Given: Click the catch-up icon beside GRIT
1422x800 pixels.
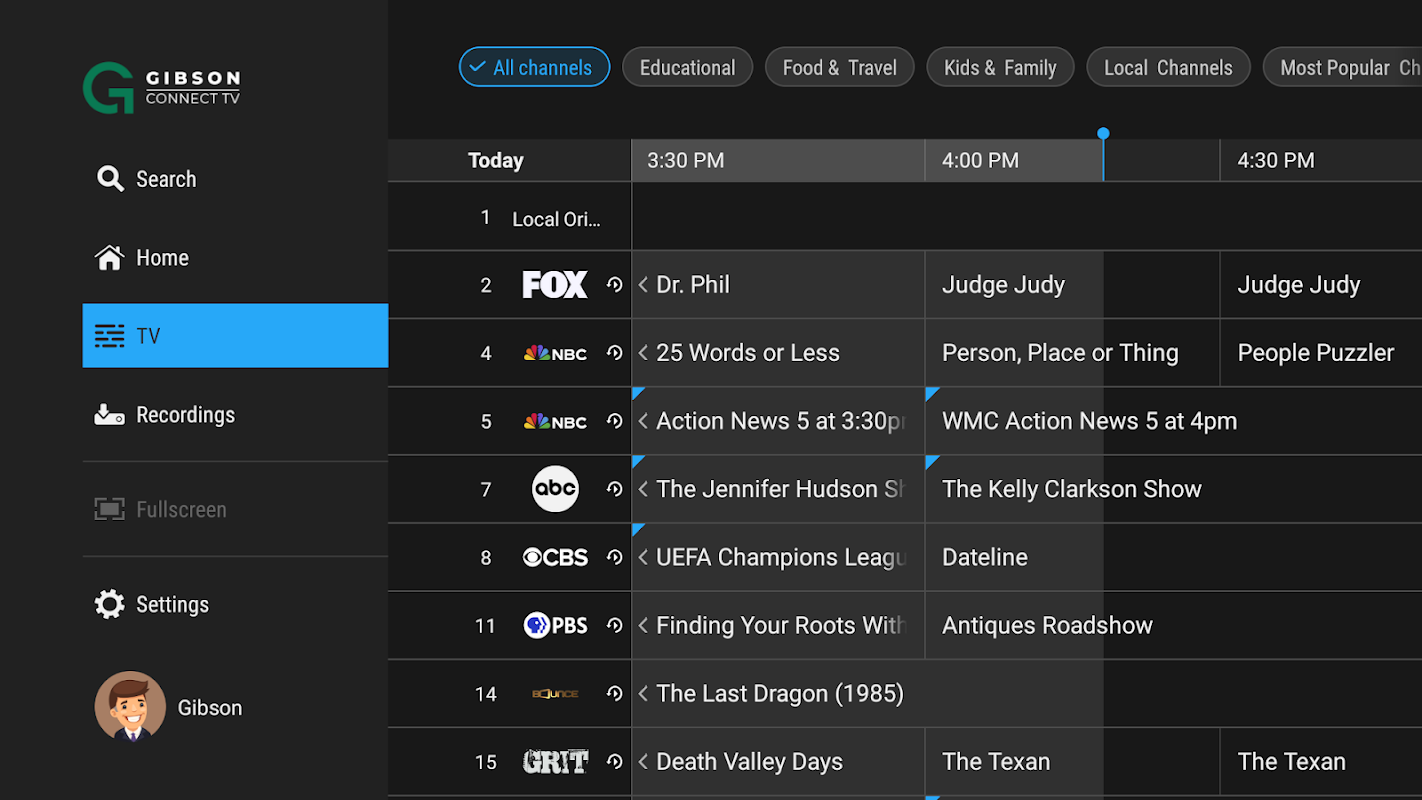Looking at the screenshot, I should 614,761.
